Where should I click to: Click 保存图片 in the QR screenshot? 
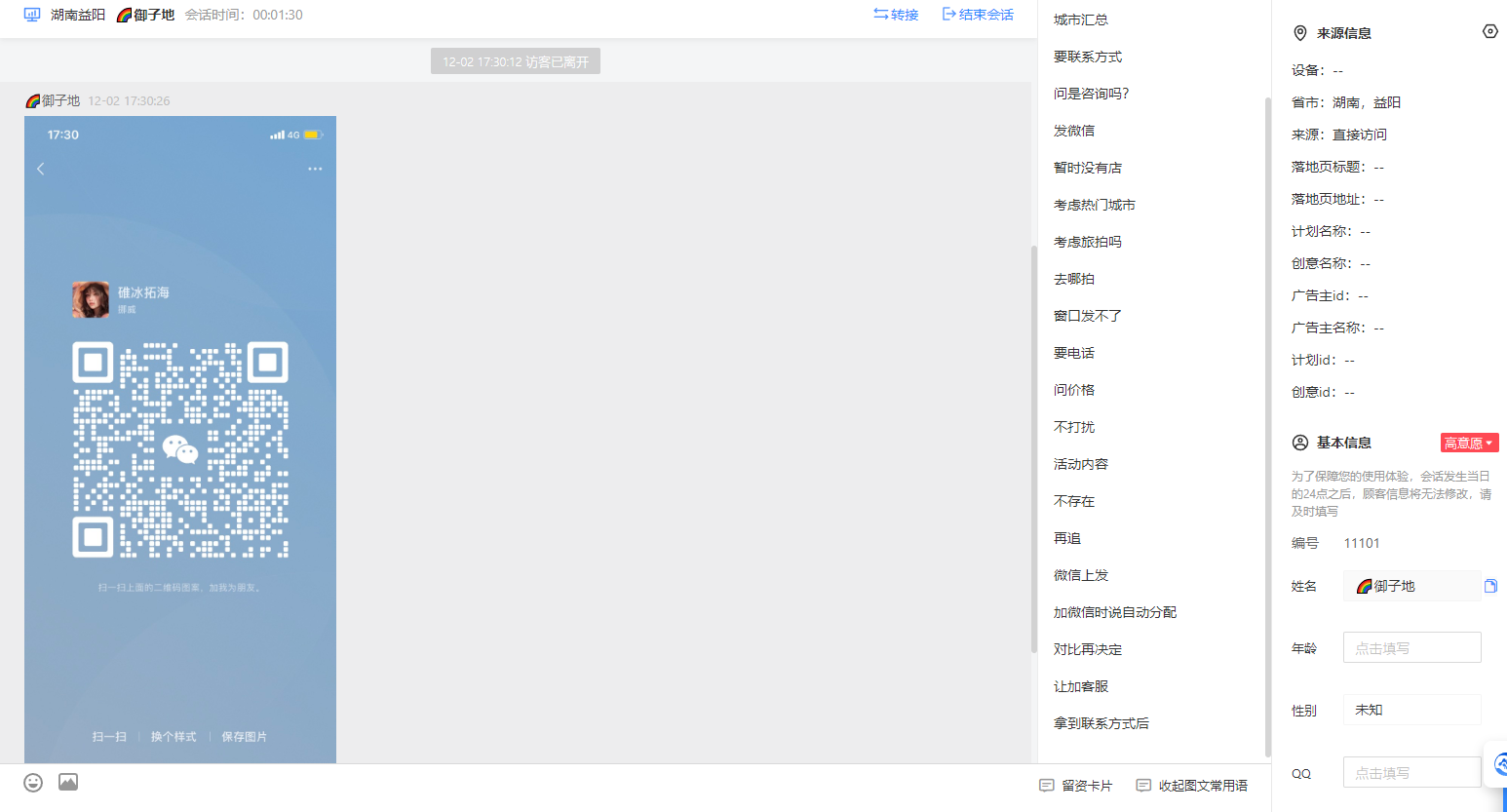click(x=244, y=737)
